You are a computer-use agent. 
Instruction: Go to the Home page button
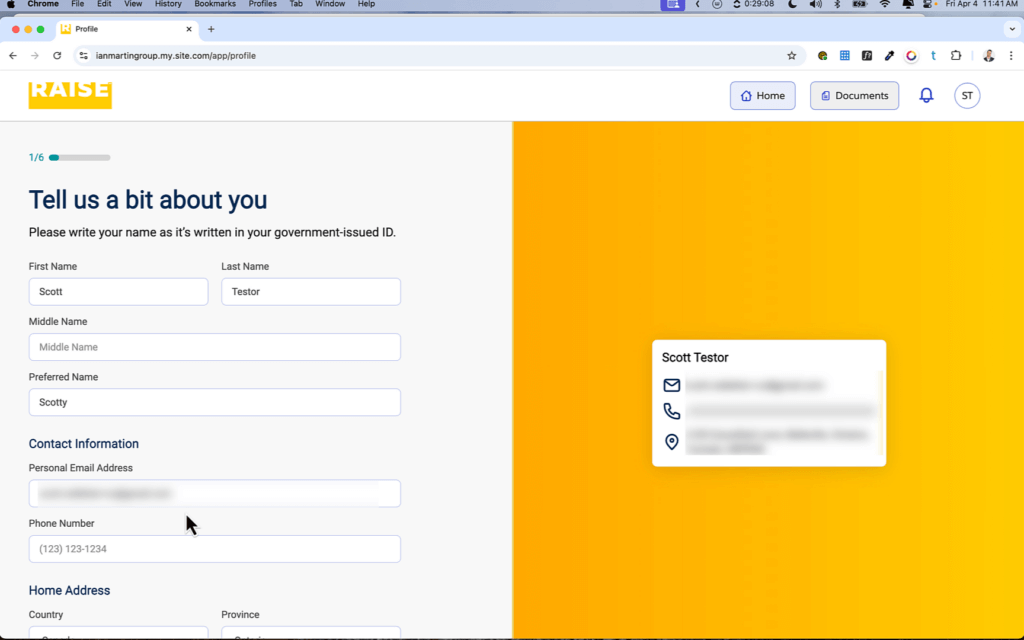click(x=762, y=96)
